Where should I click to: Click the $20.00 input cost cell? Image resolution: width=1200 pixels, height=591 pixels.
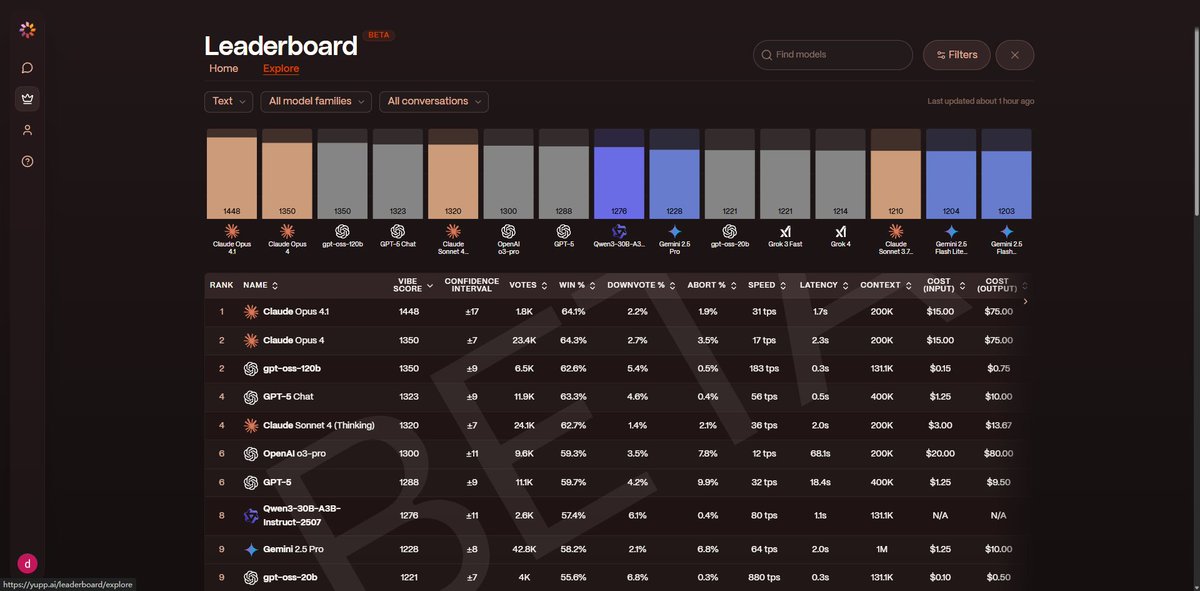point(940,454)
